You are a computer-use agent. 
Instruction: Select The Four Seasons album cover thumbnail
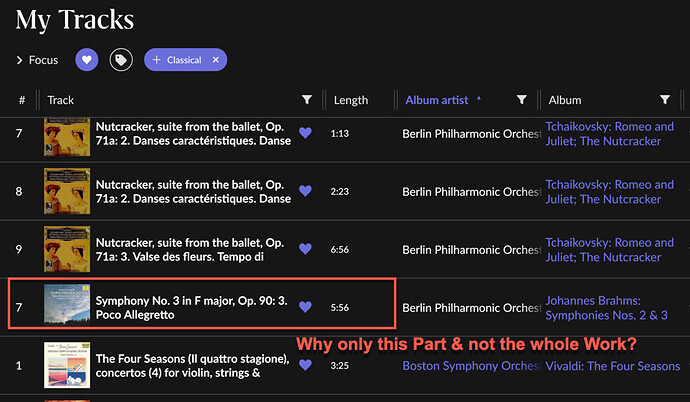67,365
